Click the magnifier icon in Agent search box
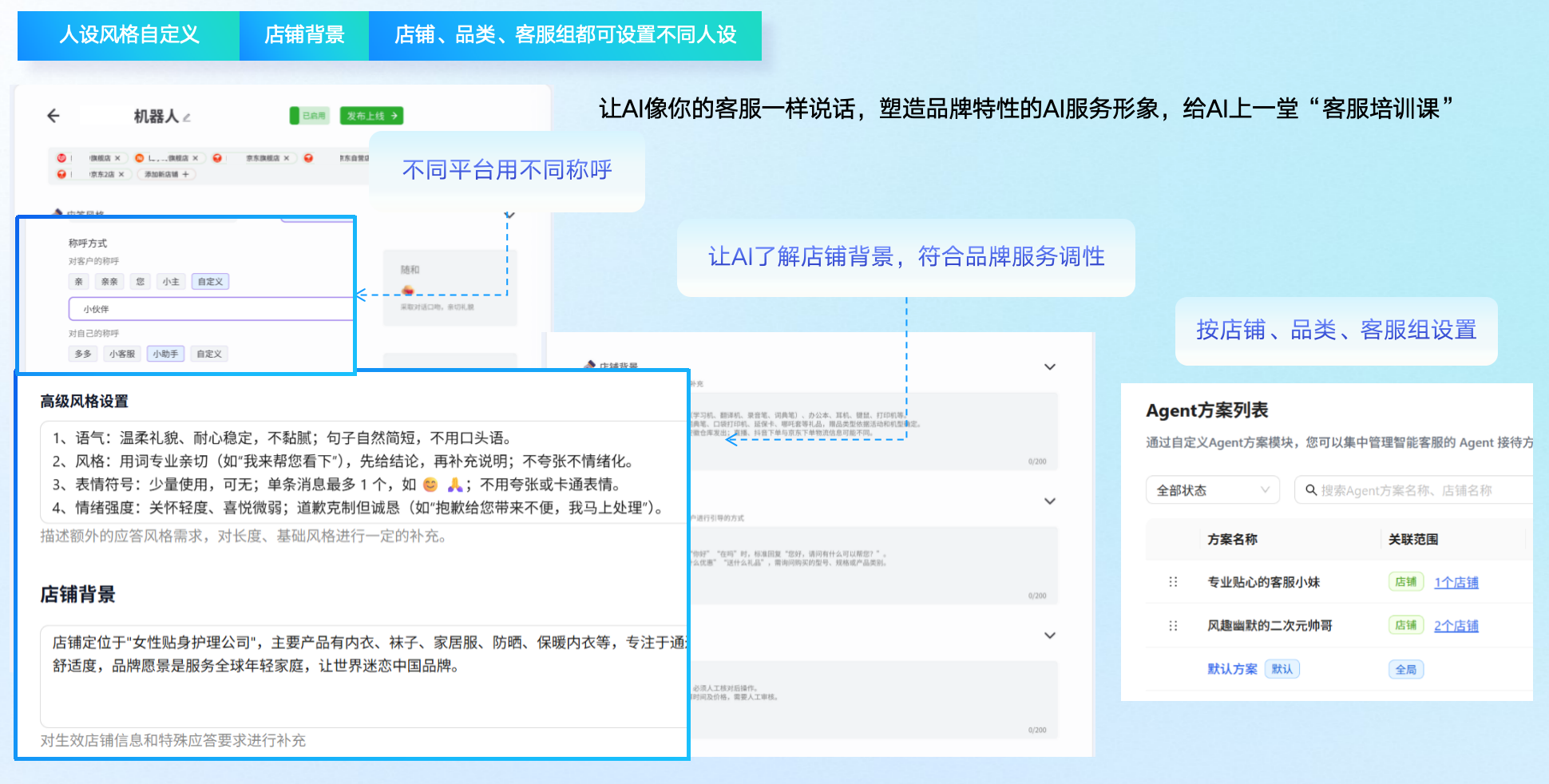This screenshot has height=784, width=1549. (1310, 489)
